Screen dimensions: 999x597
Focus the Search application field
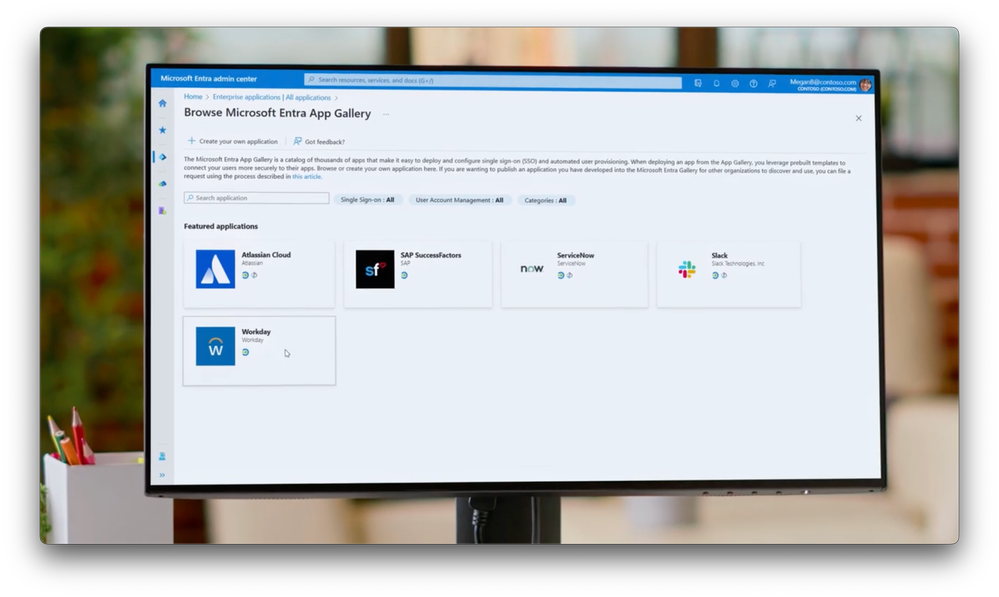(256, 198)
